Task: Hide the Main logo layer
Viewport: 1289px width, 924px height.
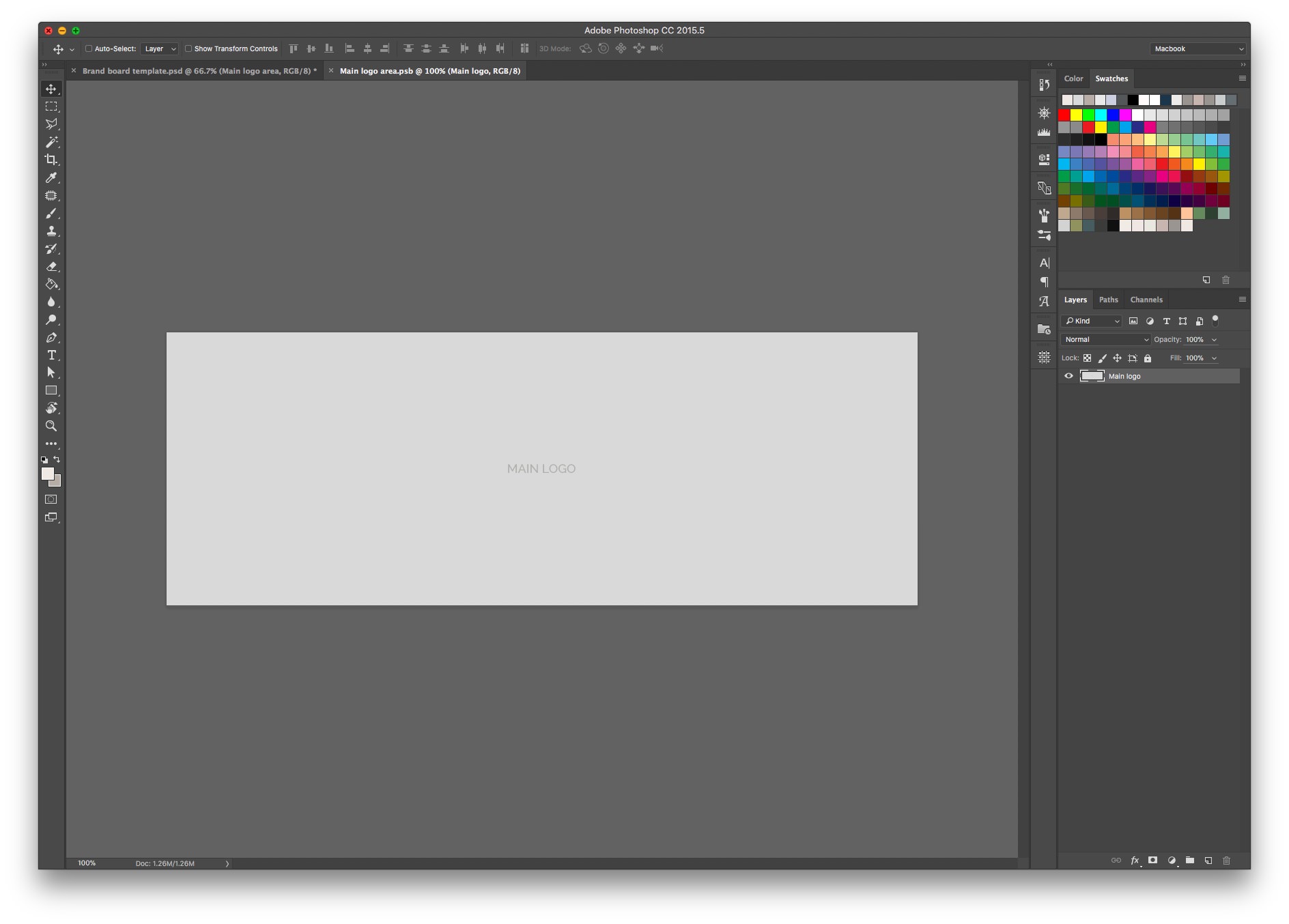Action: pos(1068,376)
